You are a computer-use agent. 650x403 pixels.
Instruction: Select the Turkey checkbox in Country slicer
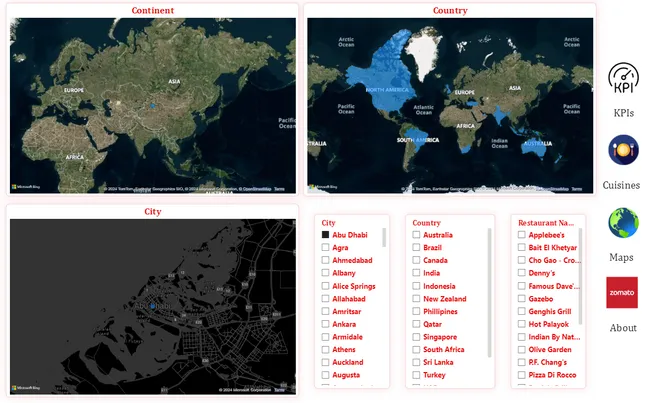click(x=416, y=375)
